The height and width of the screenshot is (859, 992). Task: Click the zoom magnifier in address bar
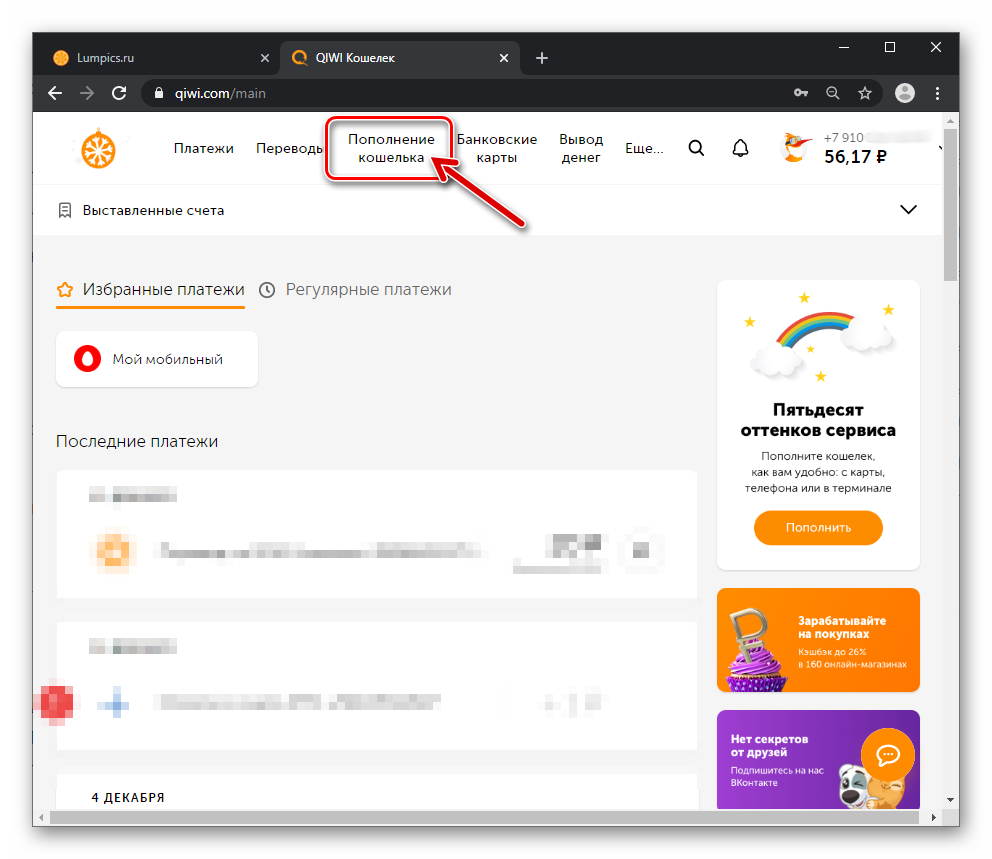coord(833,94)
